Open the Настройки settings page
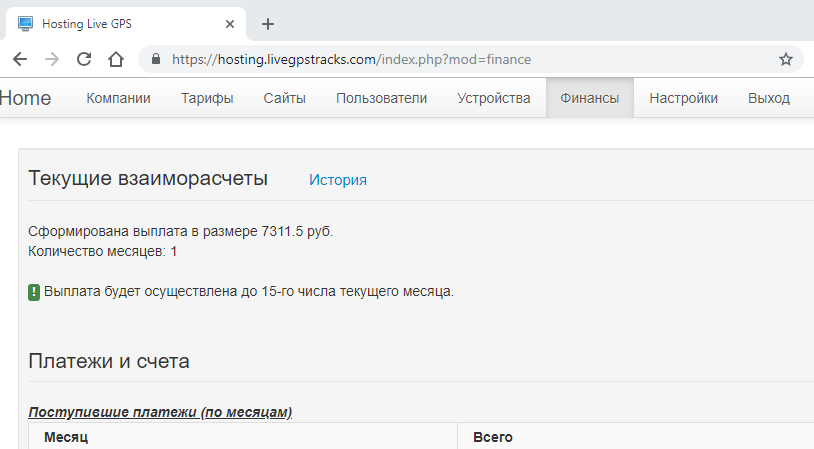 click(683, 98)
